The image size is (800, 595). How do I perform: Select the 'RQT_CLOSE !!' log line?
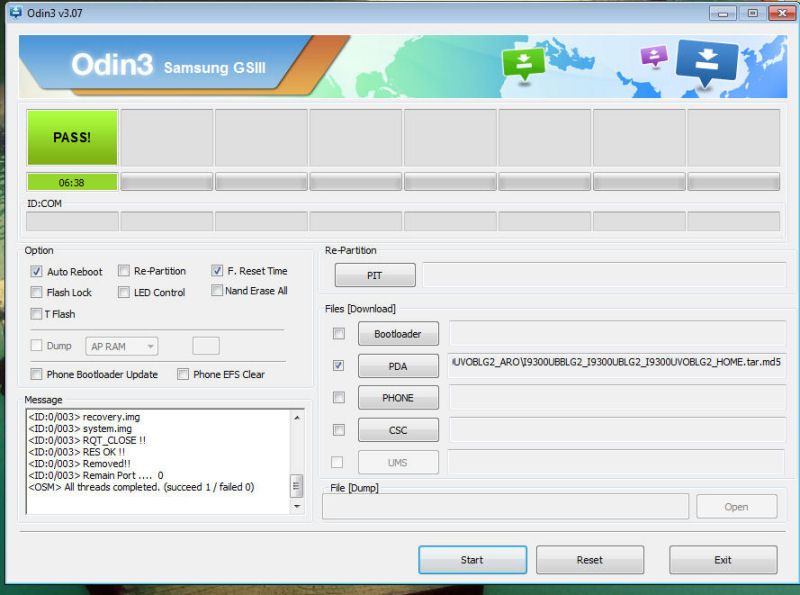[x=87, y=440]
